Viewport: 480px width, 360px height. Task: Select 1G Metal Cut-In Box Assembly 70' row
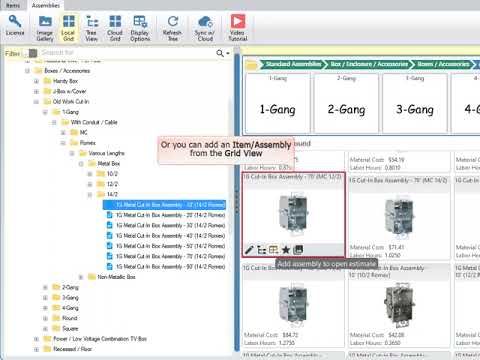166,256
